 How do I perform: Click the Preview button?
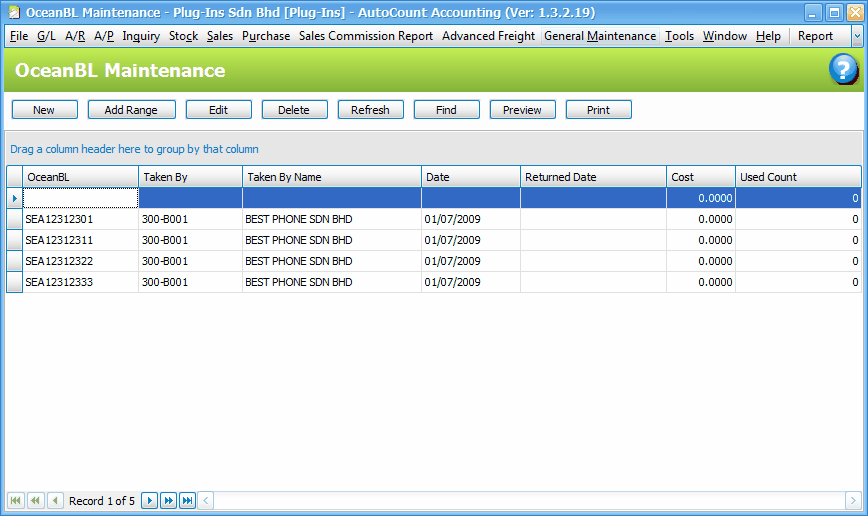522,110
